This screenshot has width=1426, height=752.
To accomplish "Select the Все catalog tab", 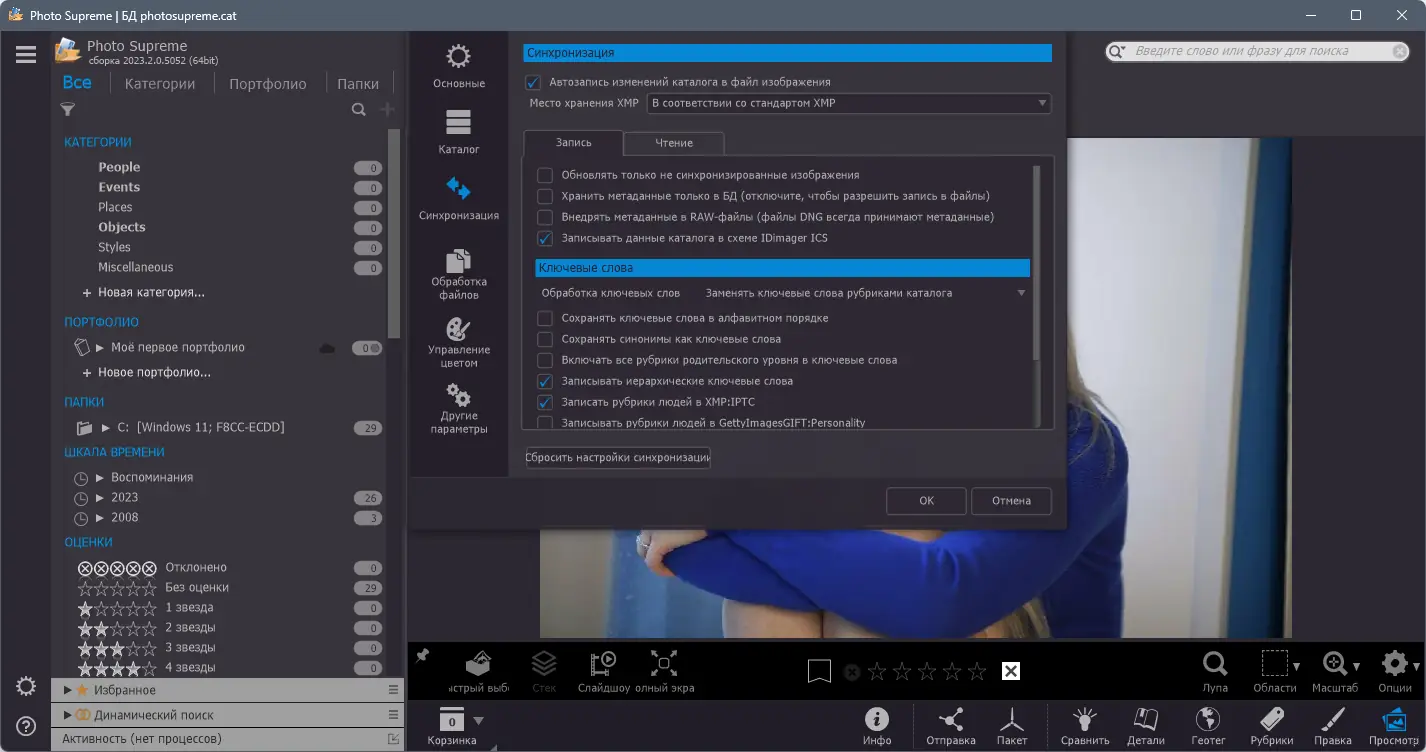I will pos(77,83).
